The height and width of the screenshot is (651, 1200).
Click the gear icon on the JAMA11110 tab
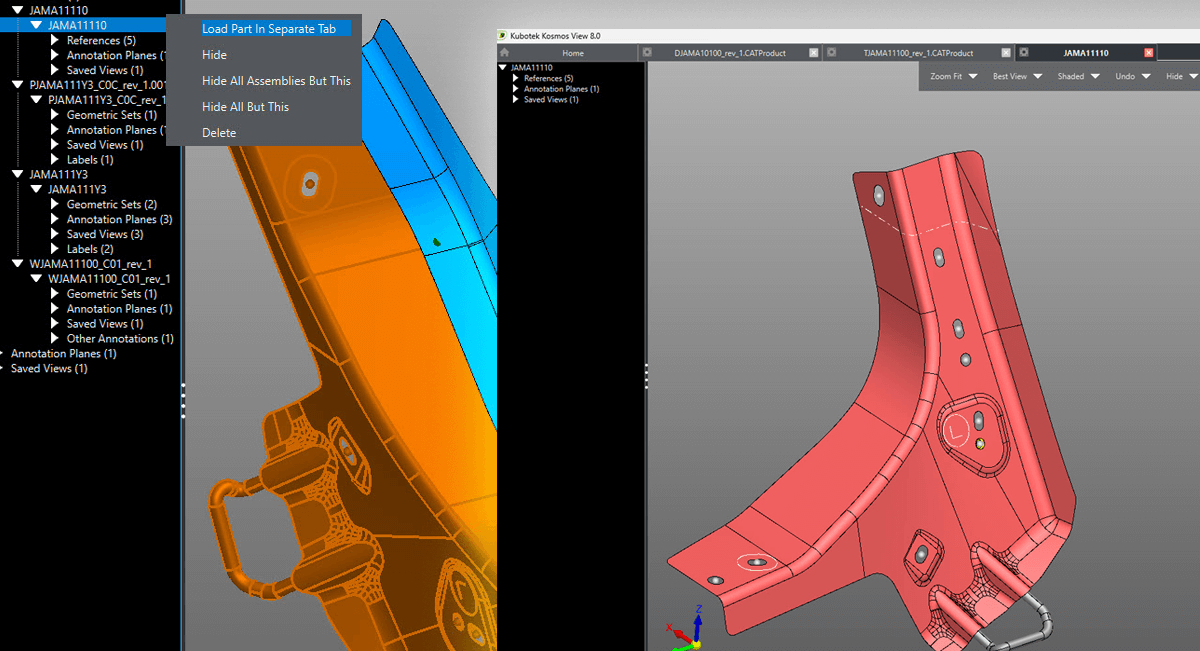[x=1025, y=52]
